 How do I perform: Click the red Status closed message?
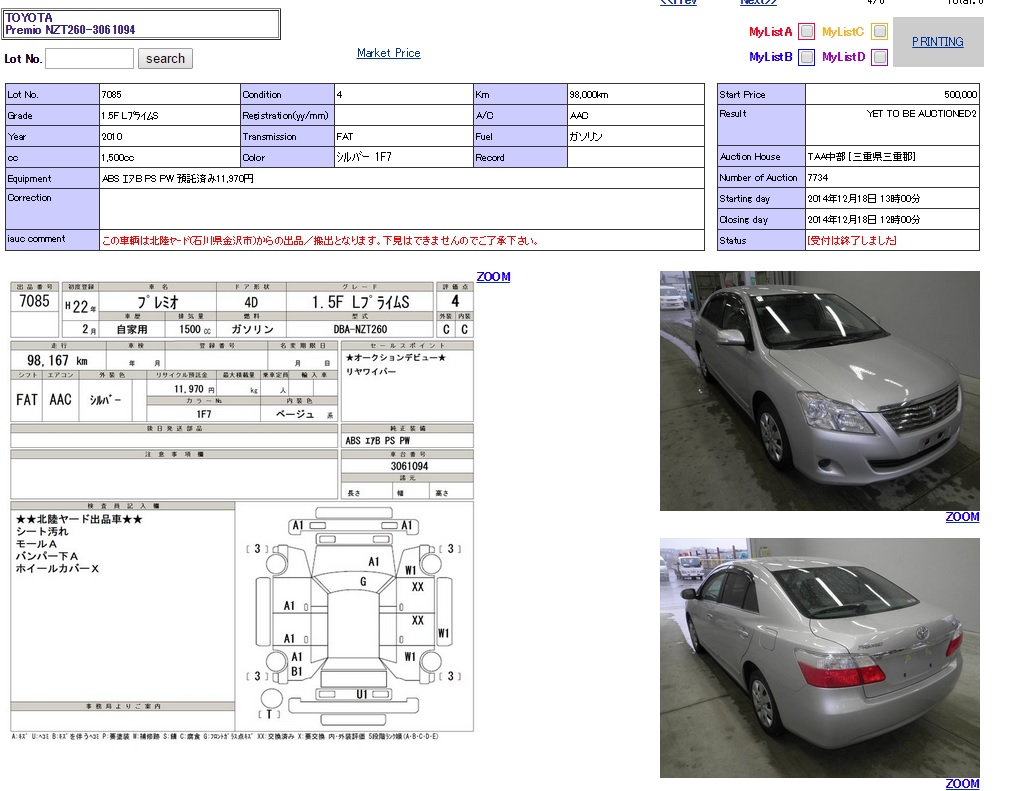tap(851, 241)
